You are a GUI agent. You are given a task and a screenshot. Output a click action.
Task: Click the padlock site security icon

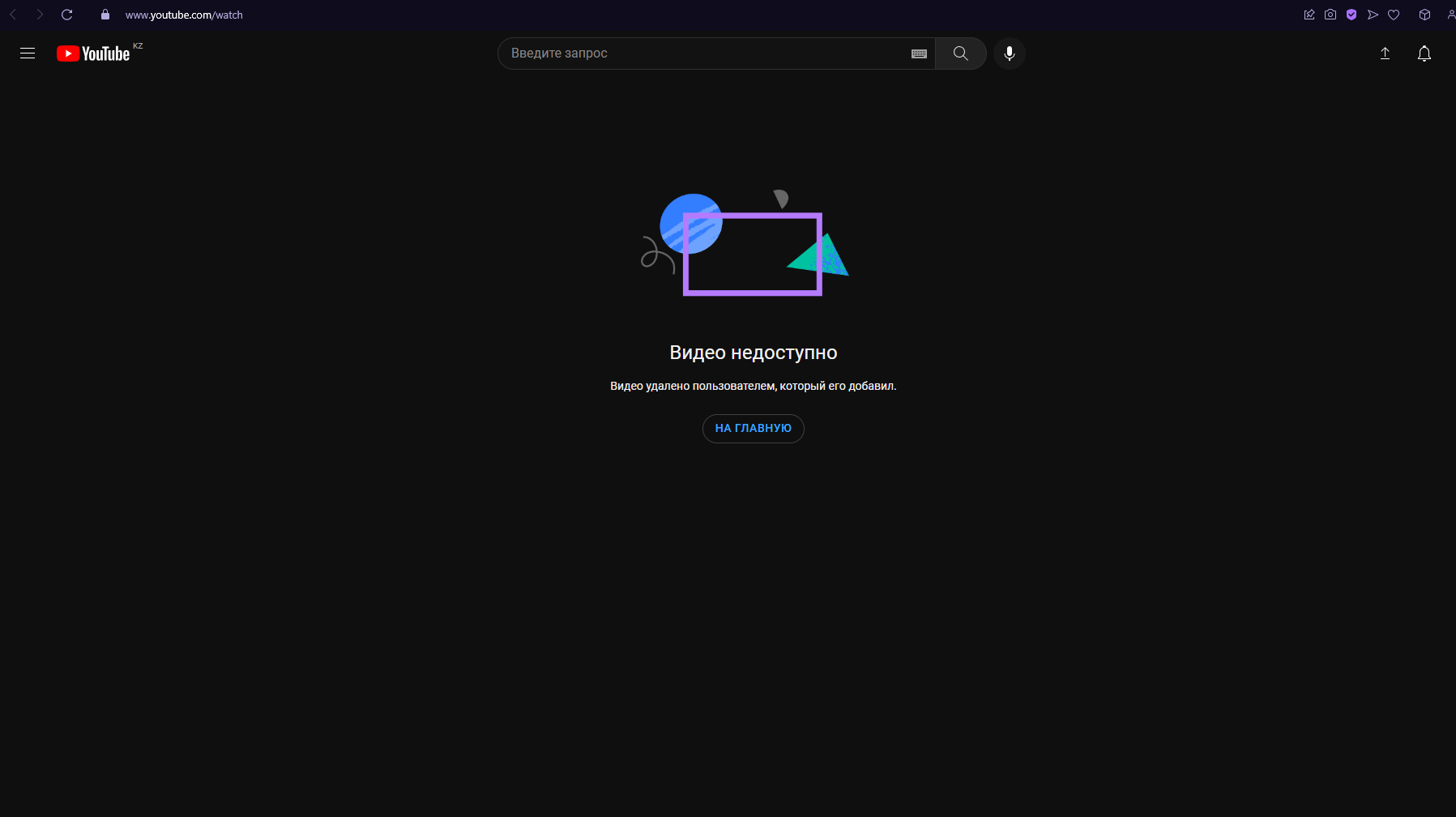[105, 15]
